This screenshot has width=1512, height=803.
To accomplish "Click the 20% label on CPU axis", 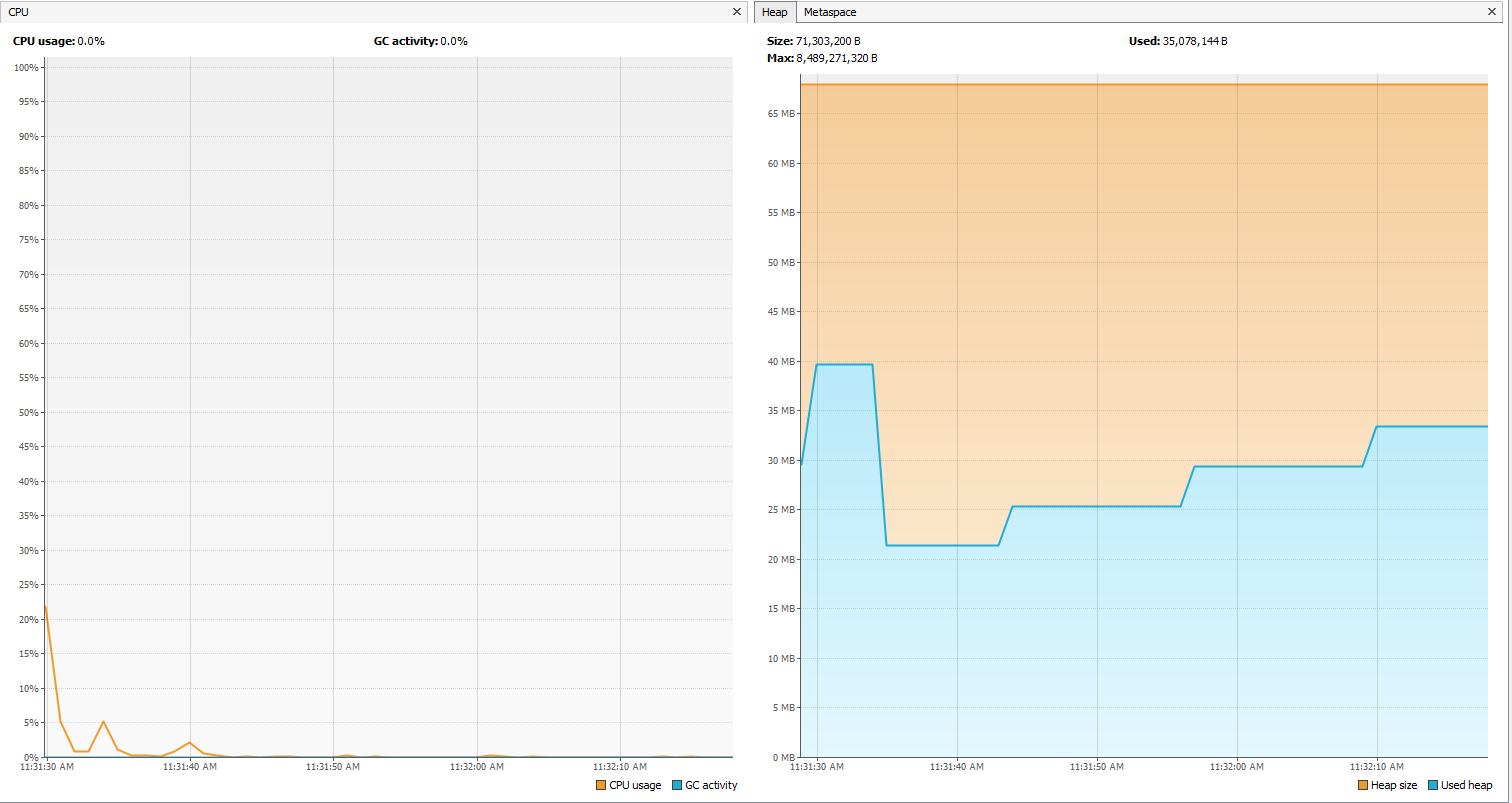I will pyautogui.click(x=29, y=619).
